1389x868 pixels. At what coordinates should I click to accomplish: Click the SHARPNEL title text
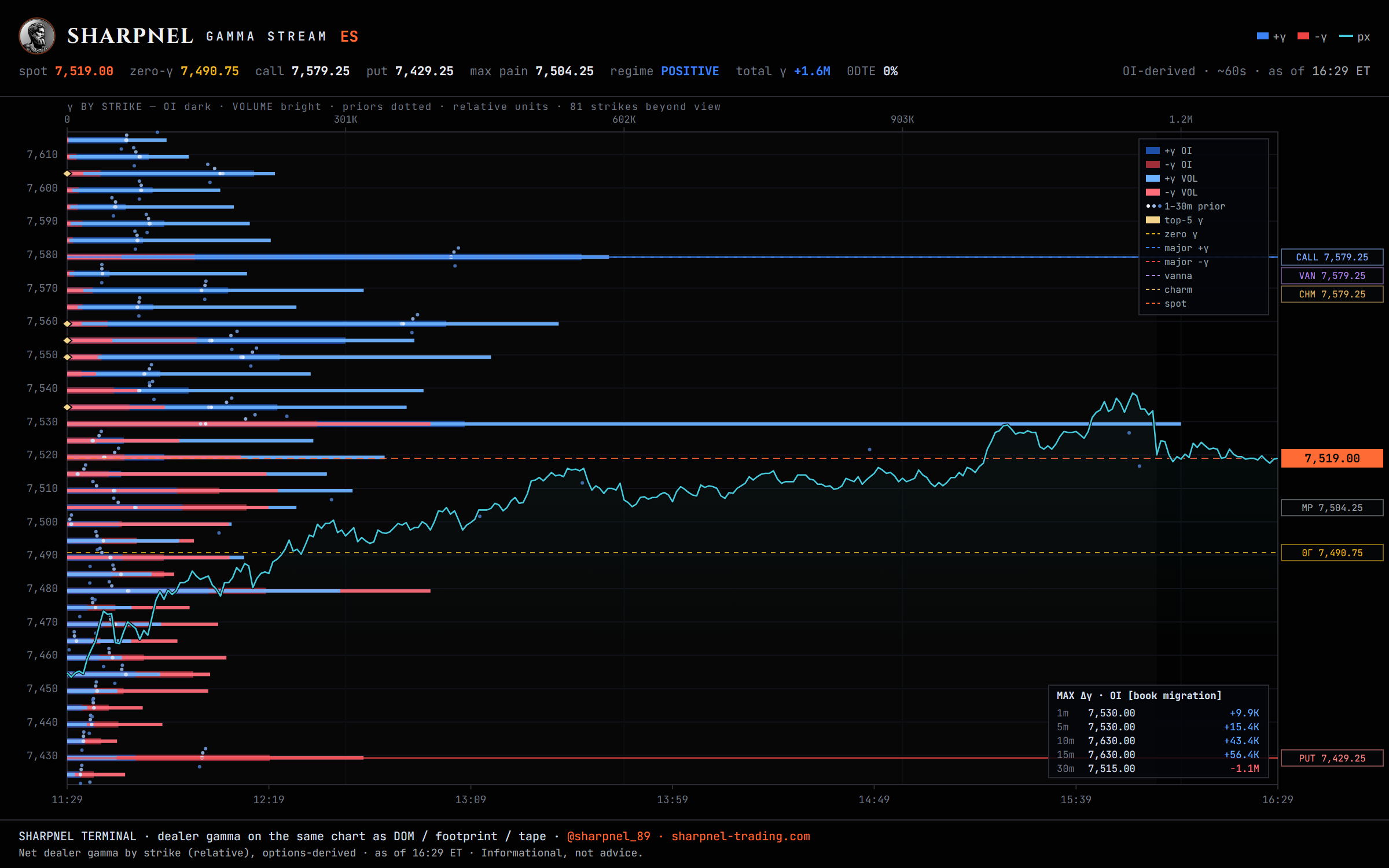[130, 36]
